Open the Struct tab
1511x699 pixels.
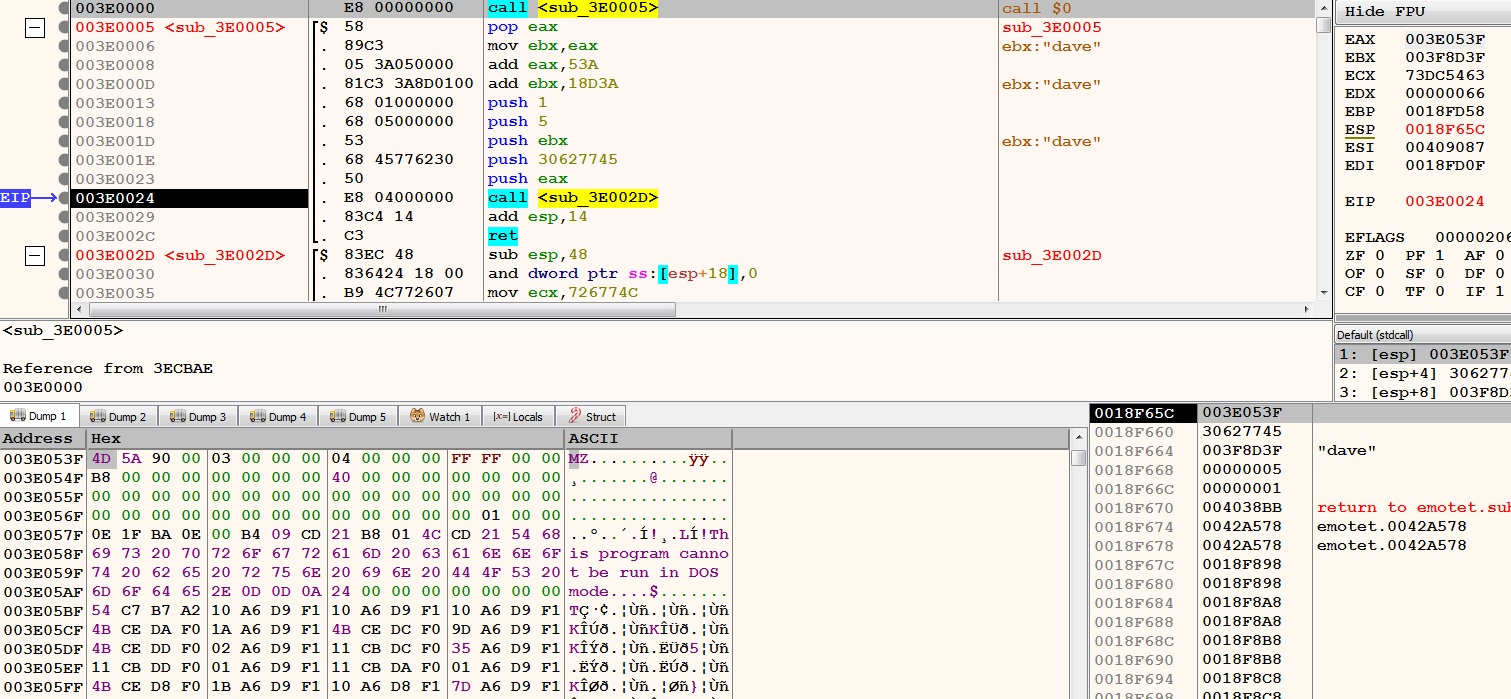591,416
